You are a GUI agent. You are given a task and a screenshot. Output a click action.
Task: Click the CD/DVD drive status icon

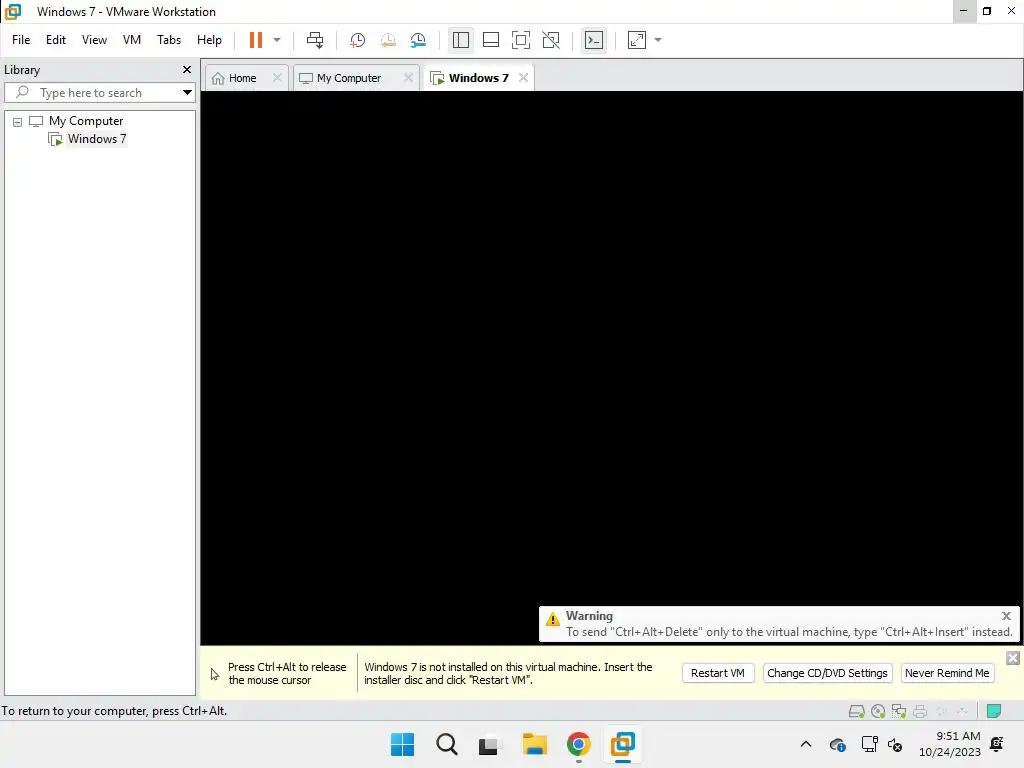(x=878, y=711)
